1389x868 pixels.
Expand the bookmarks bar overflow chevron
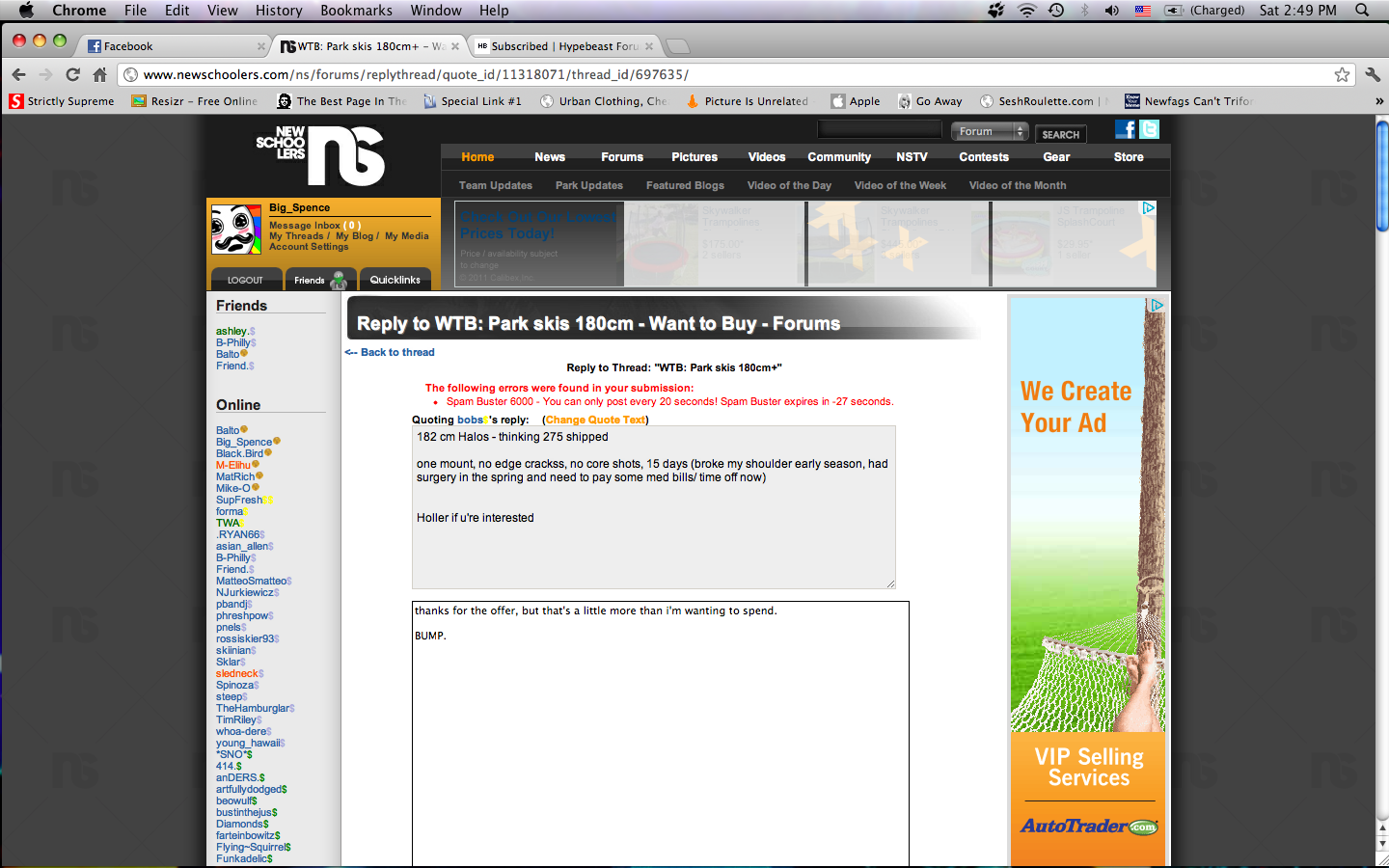[1378, 101]
